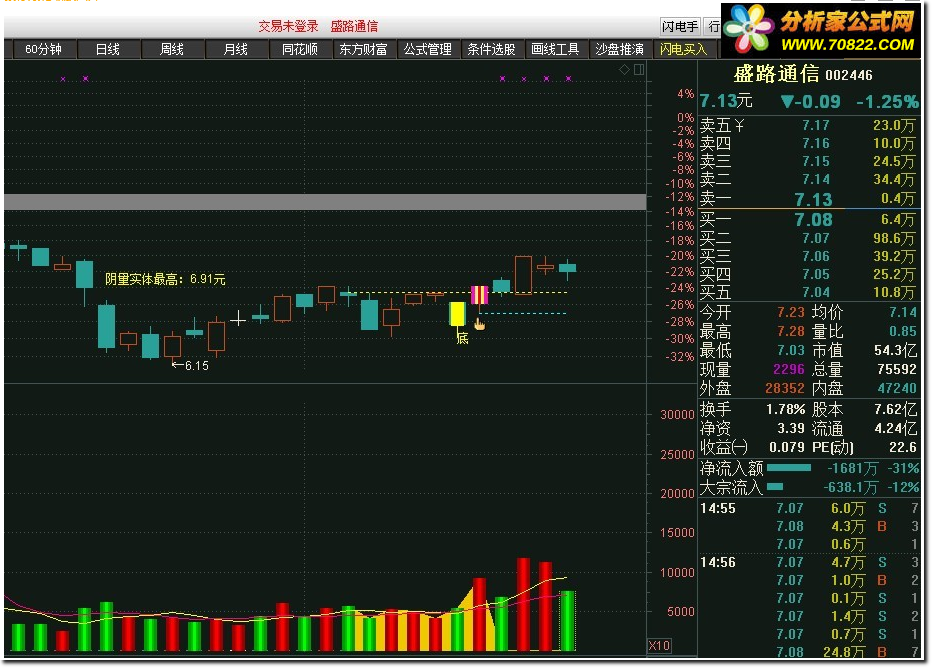Click 闪电买入 quick buy

[684, 49]
